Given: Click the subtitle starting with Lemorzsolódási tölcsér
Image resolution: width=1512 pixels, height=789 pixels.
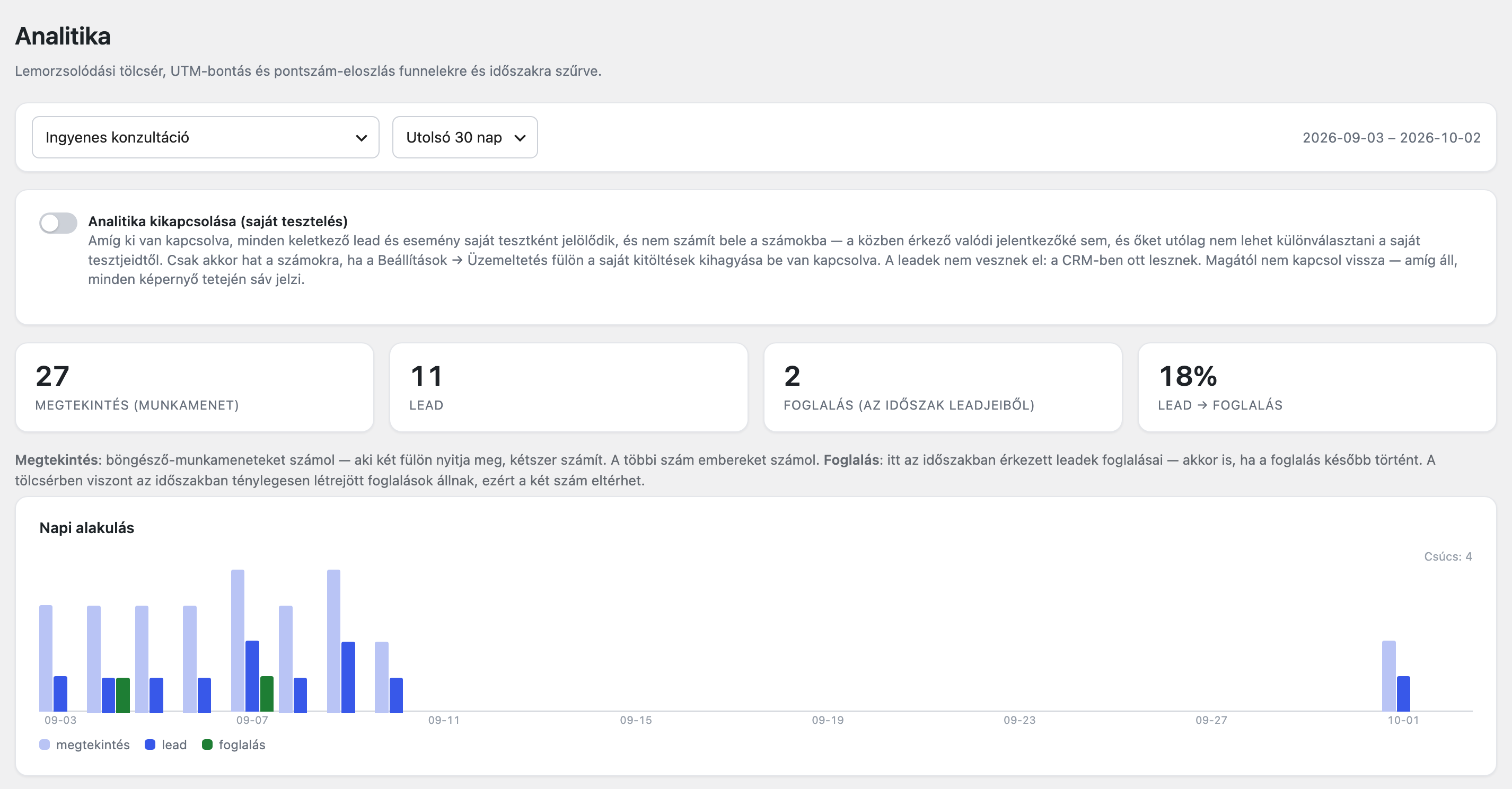Looking at the screenshot, I should pos(308,71).
